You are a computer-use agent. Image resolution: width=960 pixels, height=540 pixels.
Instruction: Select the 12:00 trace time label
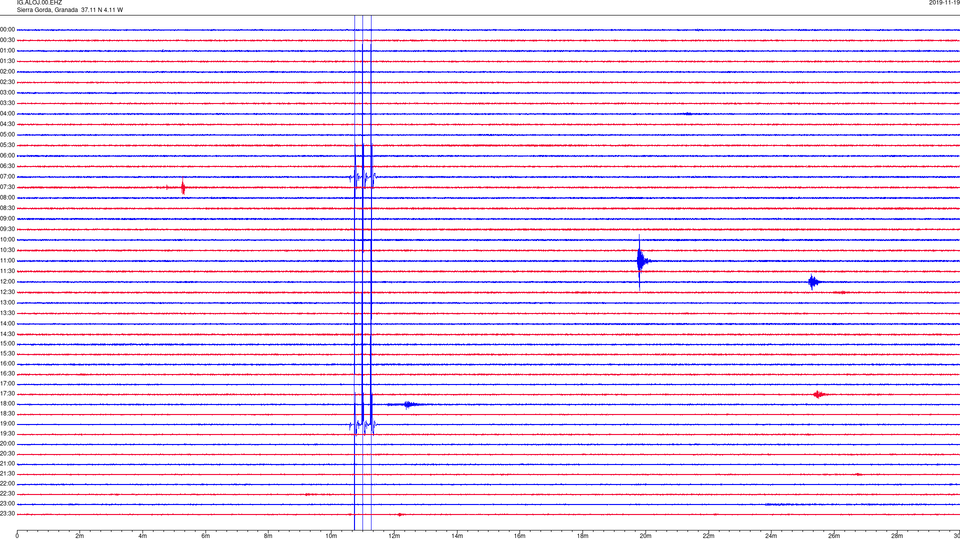click(7, 282)
